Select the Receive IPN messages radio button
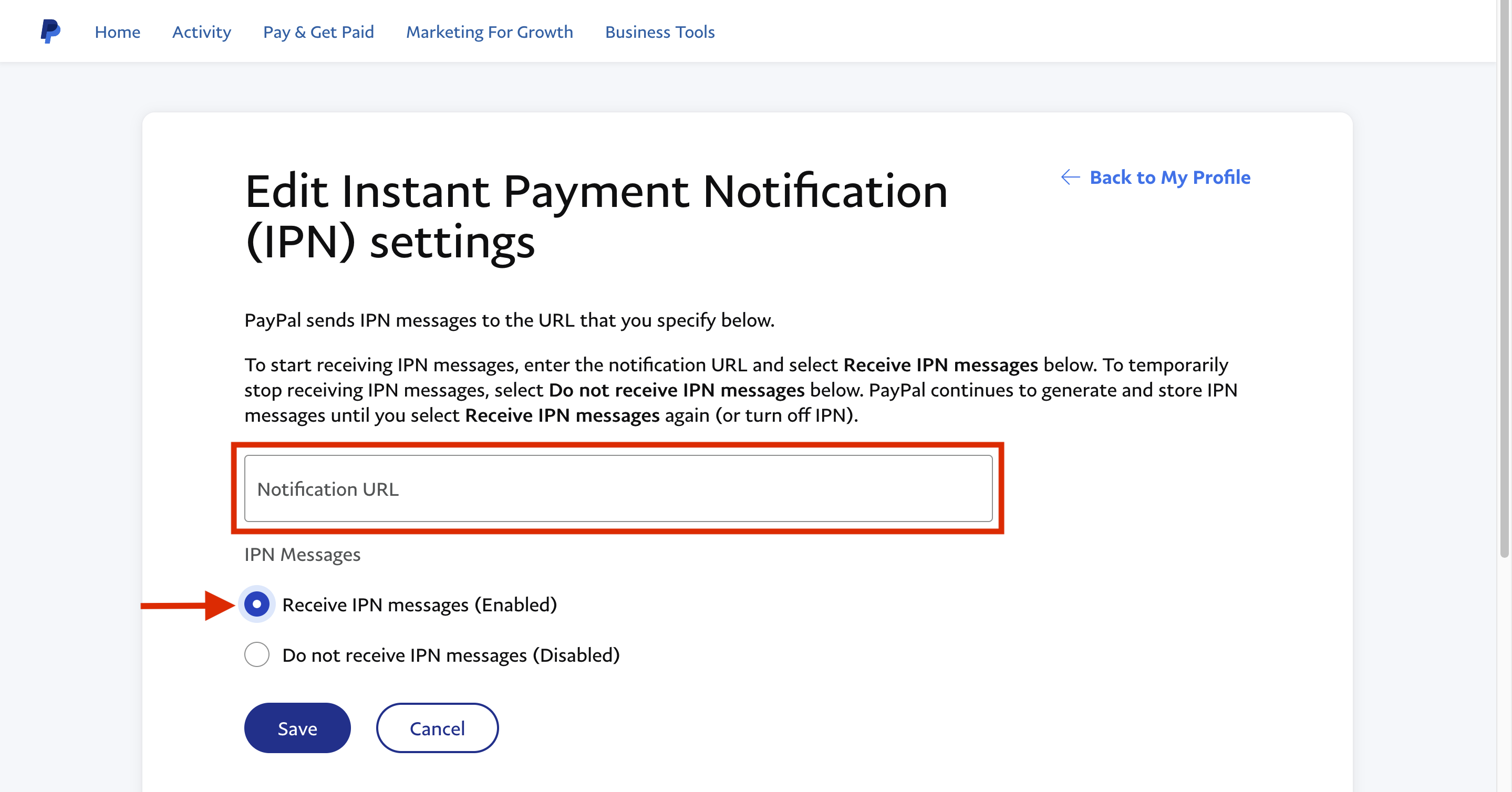 256,605
